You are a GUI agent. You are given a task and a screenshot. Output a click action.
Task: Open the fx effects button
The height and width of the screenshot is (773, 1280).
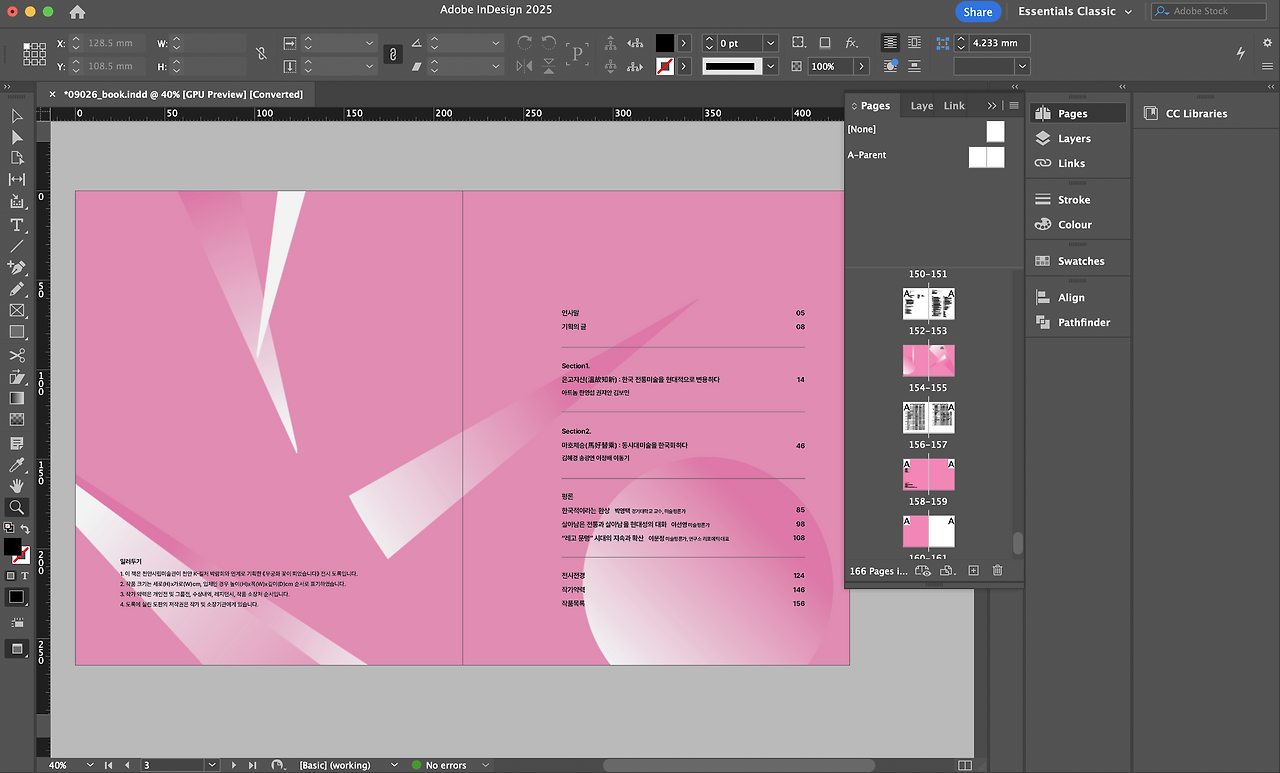pyautogui.click(x=852, y=43)
